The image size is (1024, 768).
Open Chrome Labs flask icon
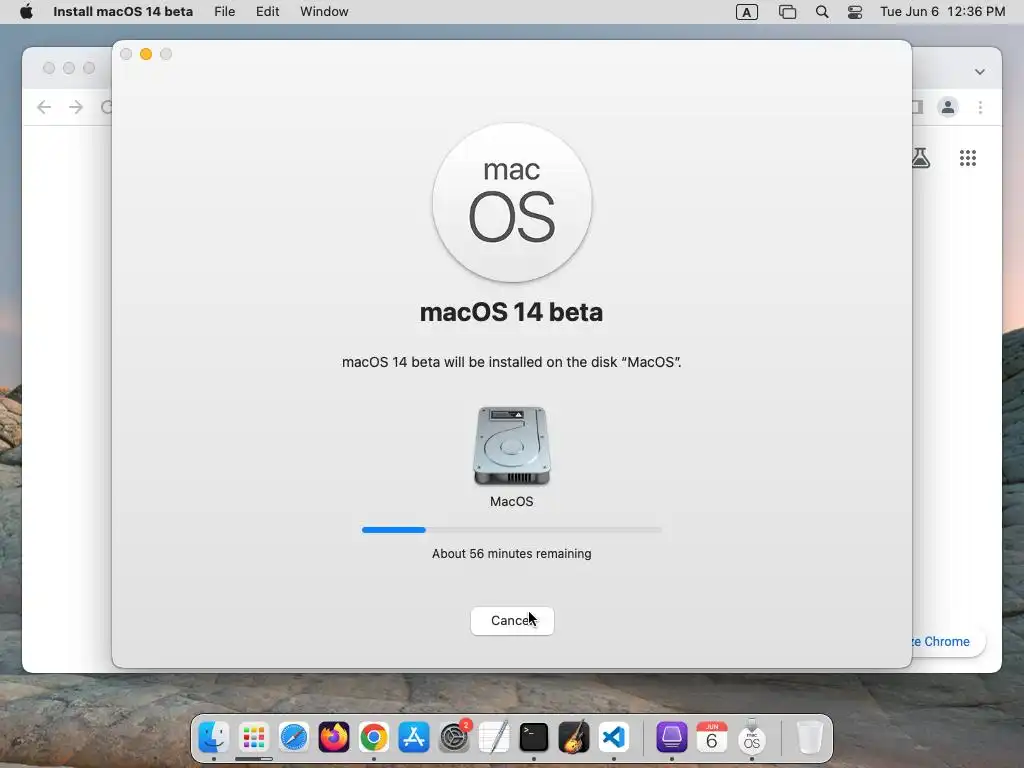[921, 158]
